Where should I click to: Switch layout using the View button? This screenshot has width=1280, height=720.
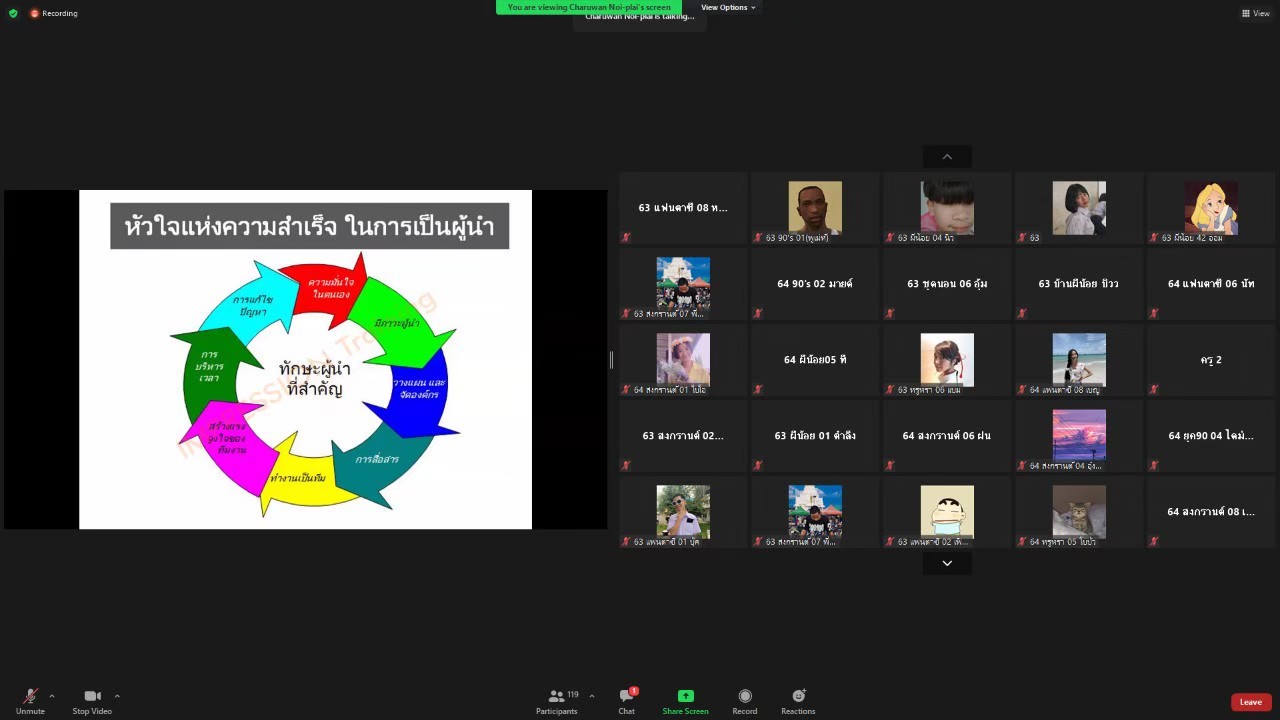(1255, 13)
